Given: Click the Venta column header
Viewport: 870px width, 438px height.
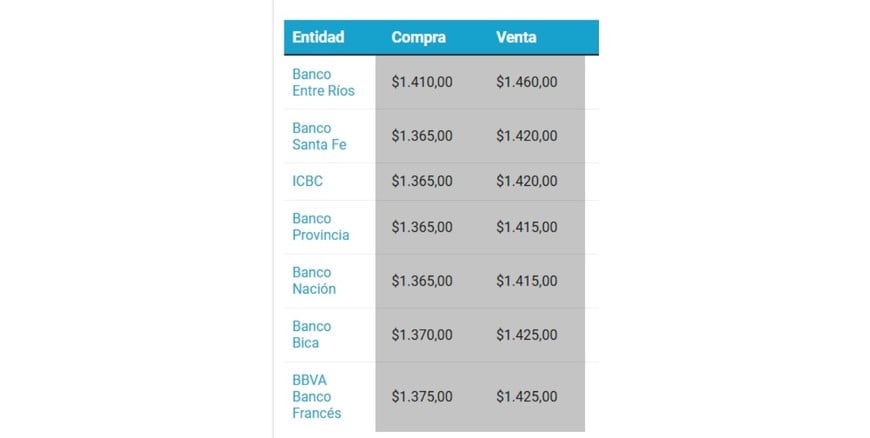Looking at the screenshot, I should click(516, 37).
